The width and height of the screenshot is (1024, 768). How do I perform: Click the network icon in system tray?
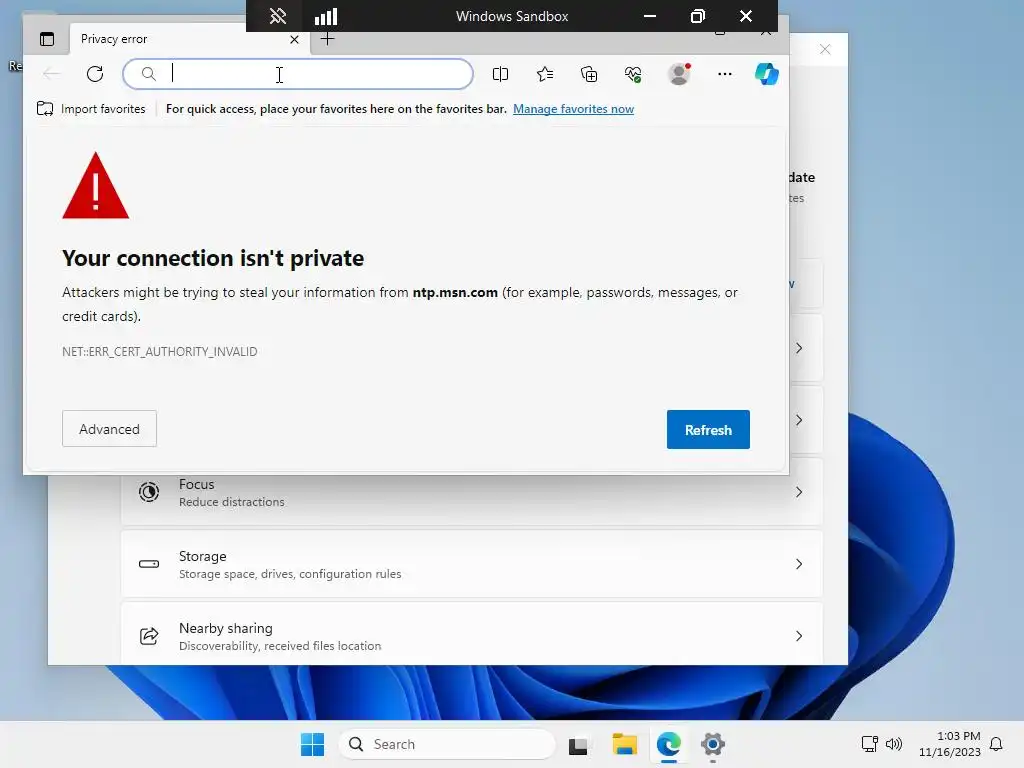click(870, 744)
